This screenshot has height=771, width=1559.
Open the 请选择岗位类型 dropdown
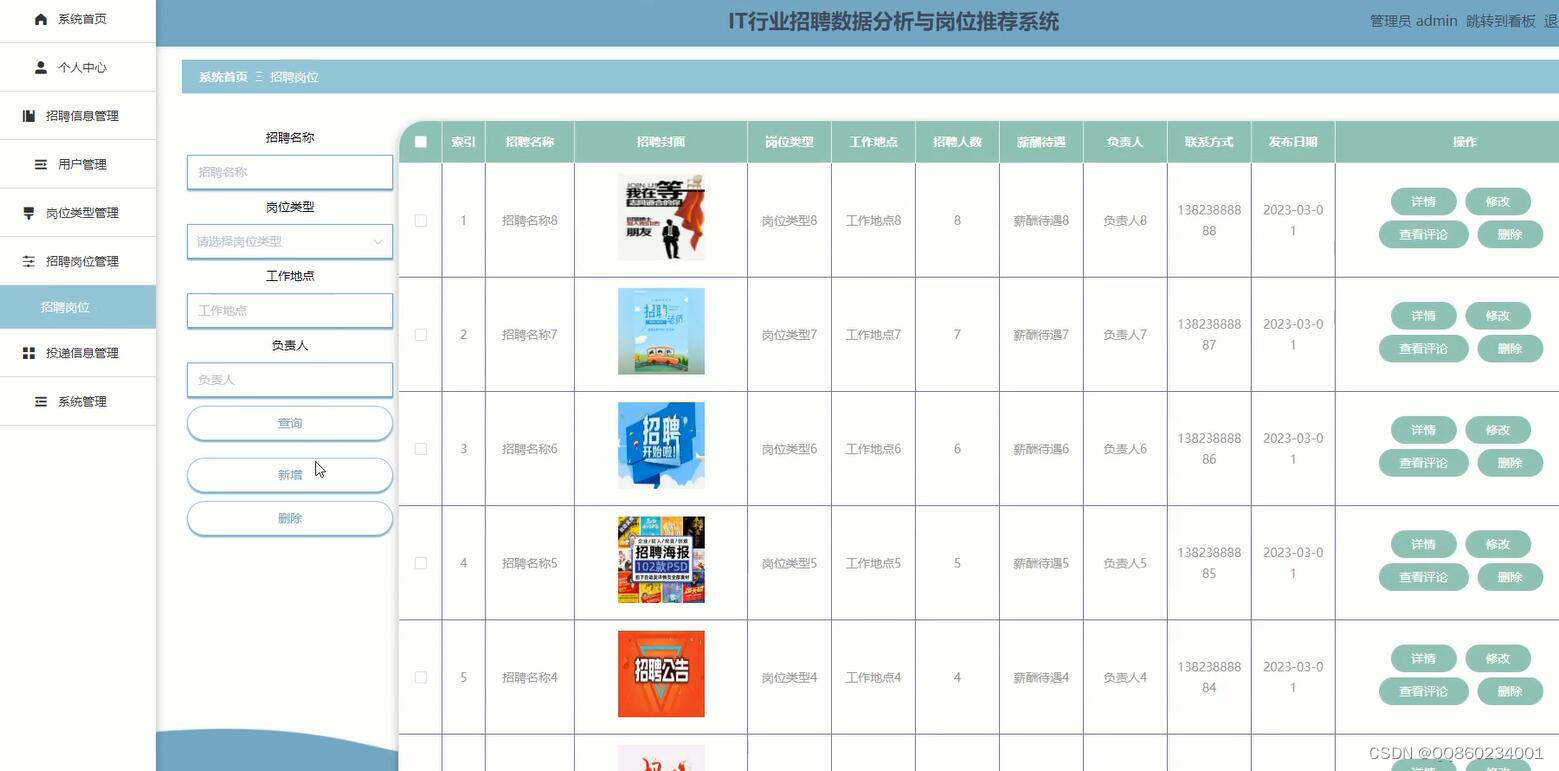pos(290,241)
